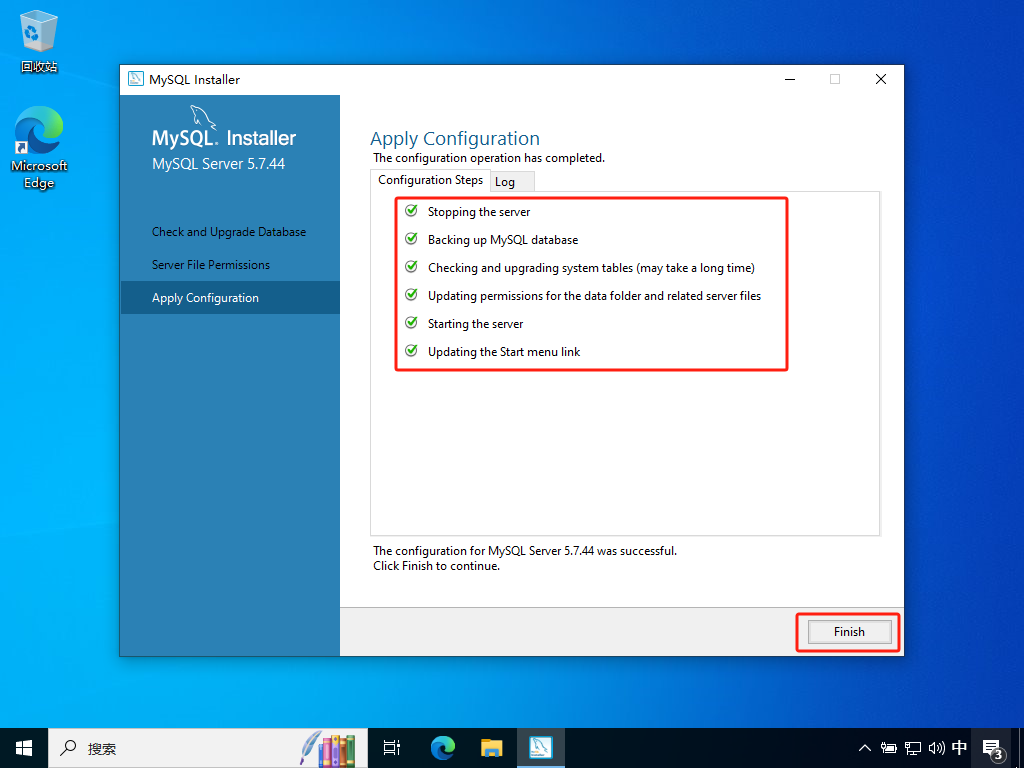Open Task View from the taskbar
Screen dimensions: 1024x768
(x=392, y=748)
